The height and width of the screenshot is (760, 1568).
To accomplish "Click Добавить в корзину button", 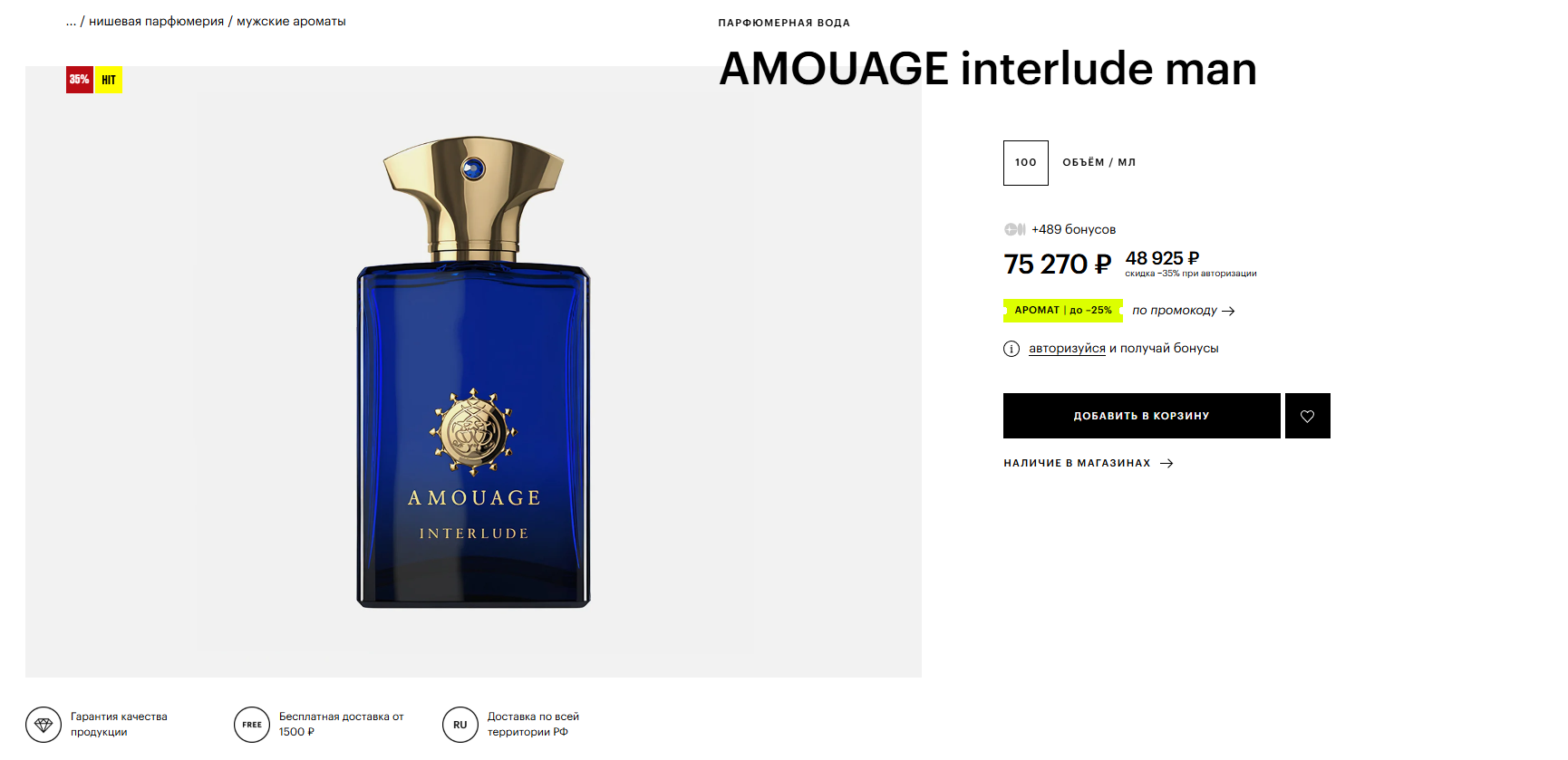I will [1142, 416].
